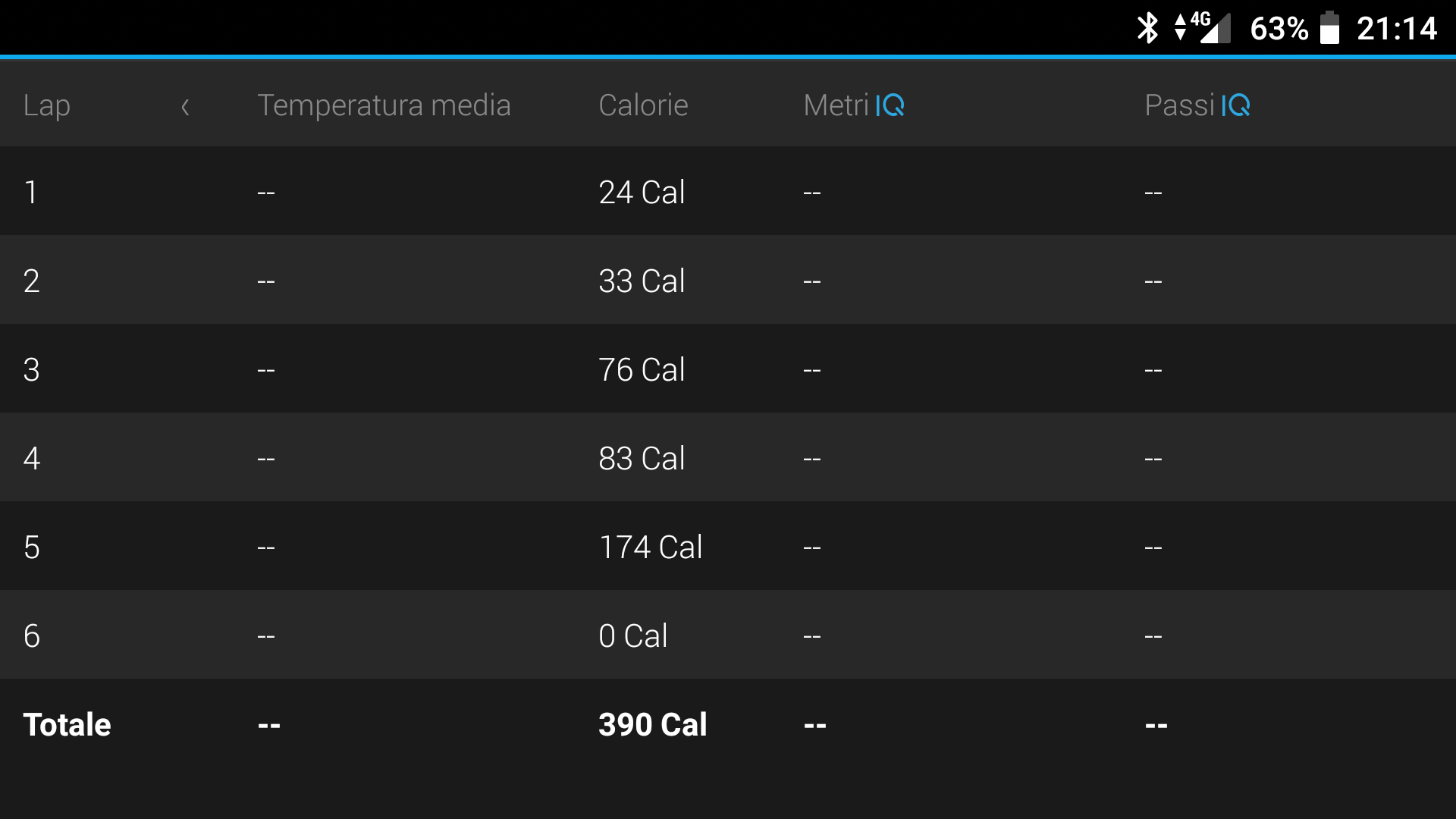Select lap 6 row number
This screenshot has width=1456, height=819.
pos(31,635)
